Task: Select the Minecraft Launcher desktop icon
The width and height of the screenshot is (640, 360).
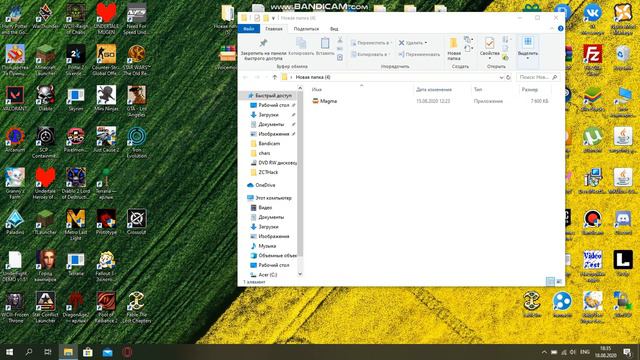Action: pos(45,59)
